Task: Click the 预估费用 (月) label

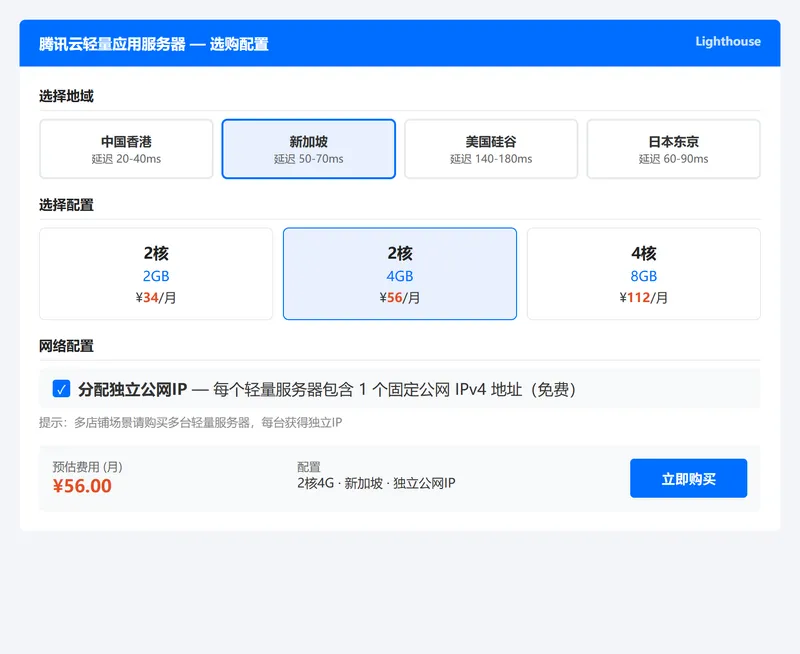Action: click(87, 467)
